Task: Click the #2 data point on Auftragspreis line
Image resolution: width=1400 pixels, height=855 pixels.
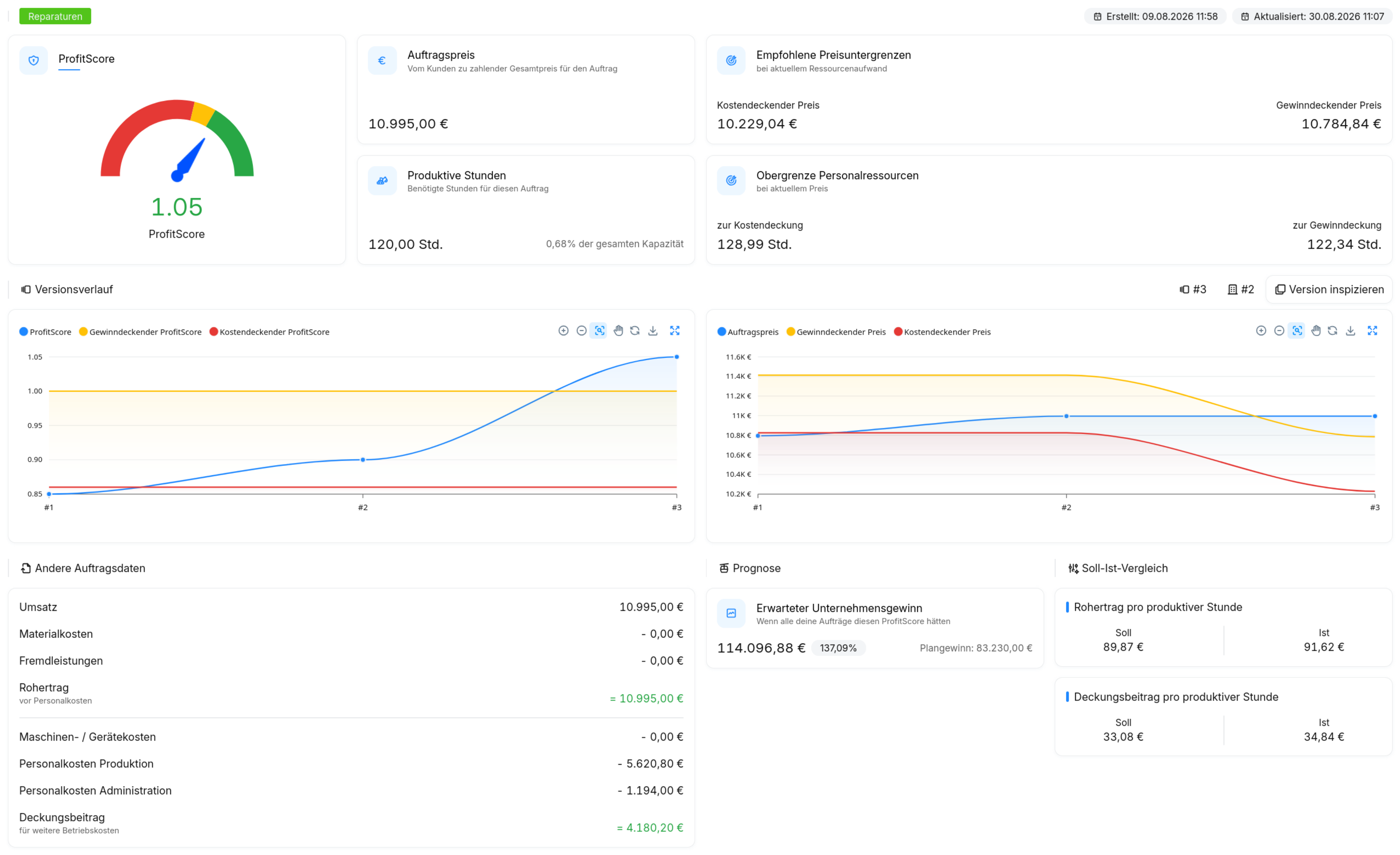Action: pos(1067,416)
